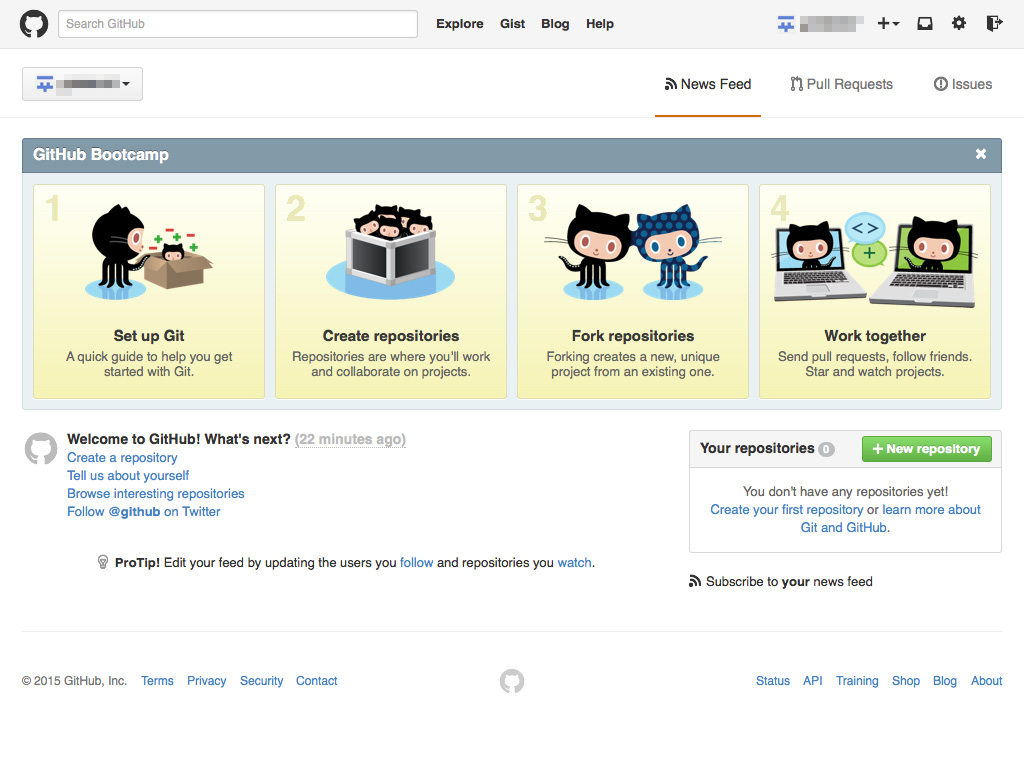The width and height of the screenshot is (1024, 768).
Task: Open Browse interesting repositories link
Action: [x=155, y=493]
